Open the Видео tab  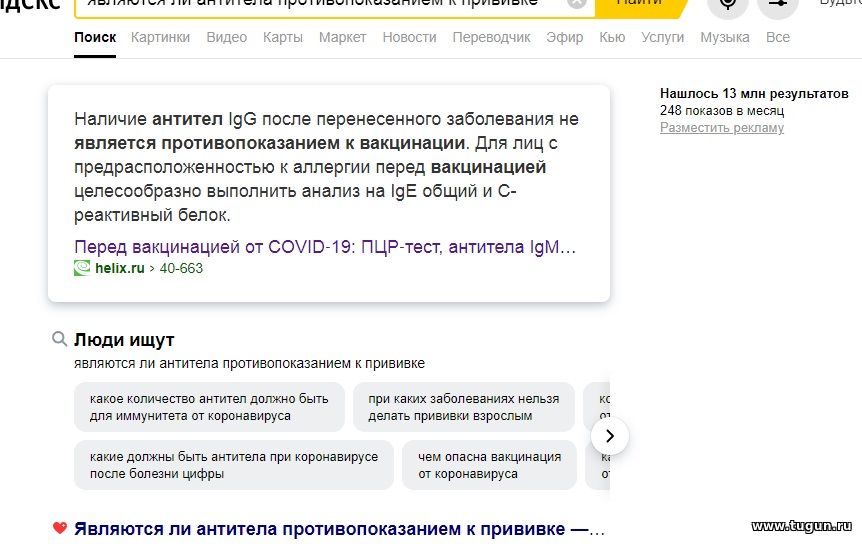[x=226, y=37]
